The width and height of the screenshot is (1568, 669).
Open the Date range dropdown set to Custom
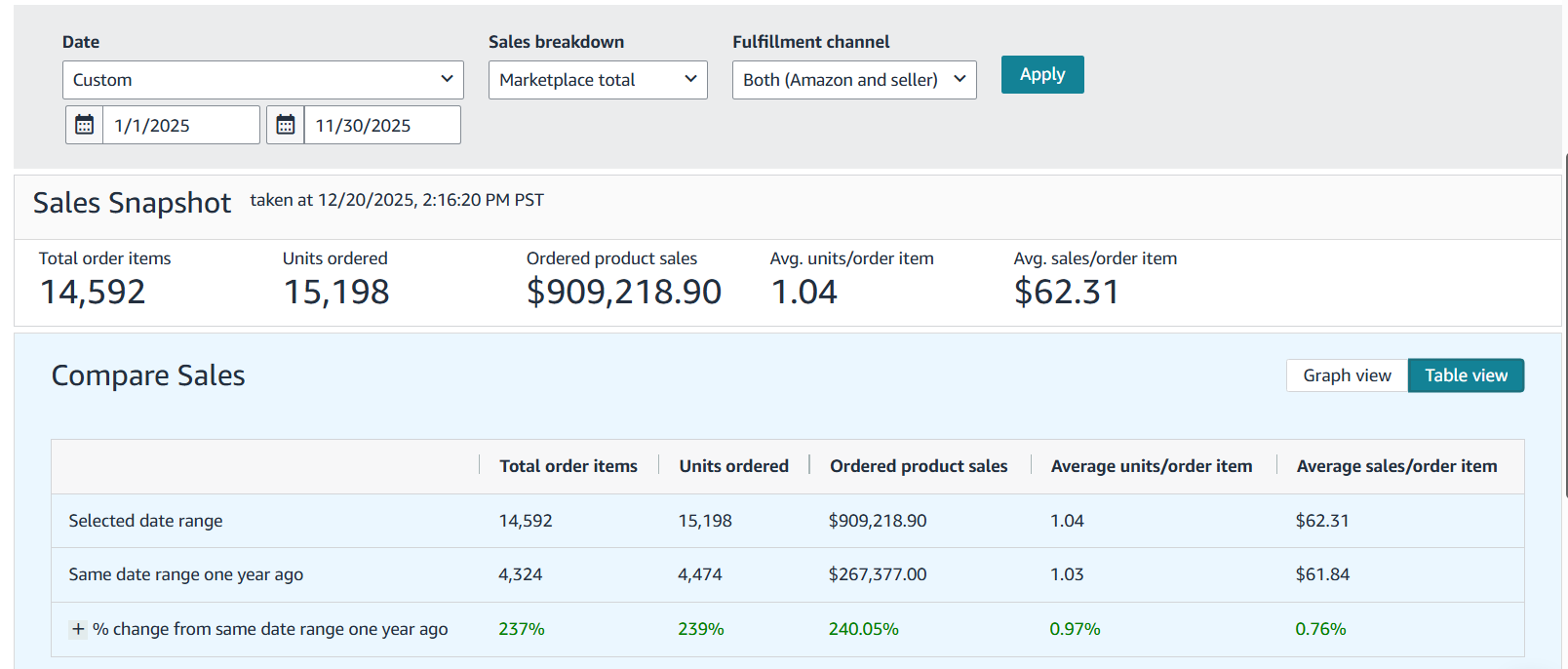coord(262,80)
